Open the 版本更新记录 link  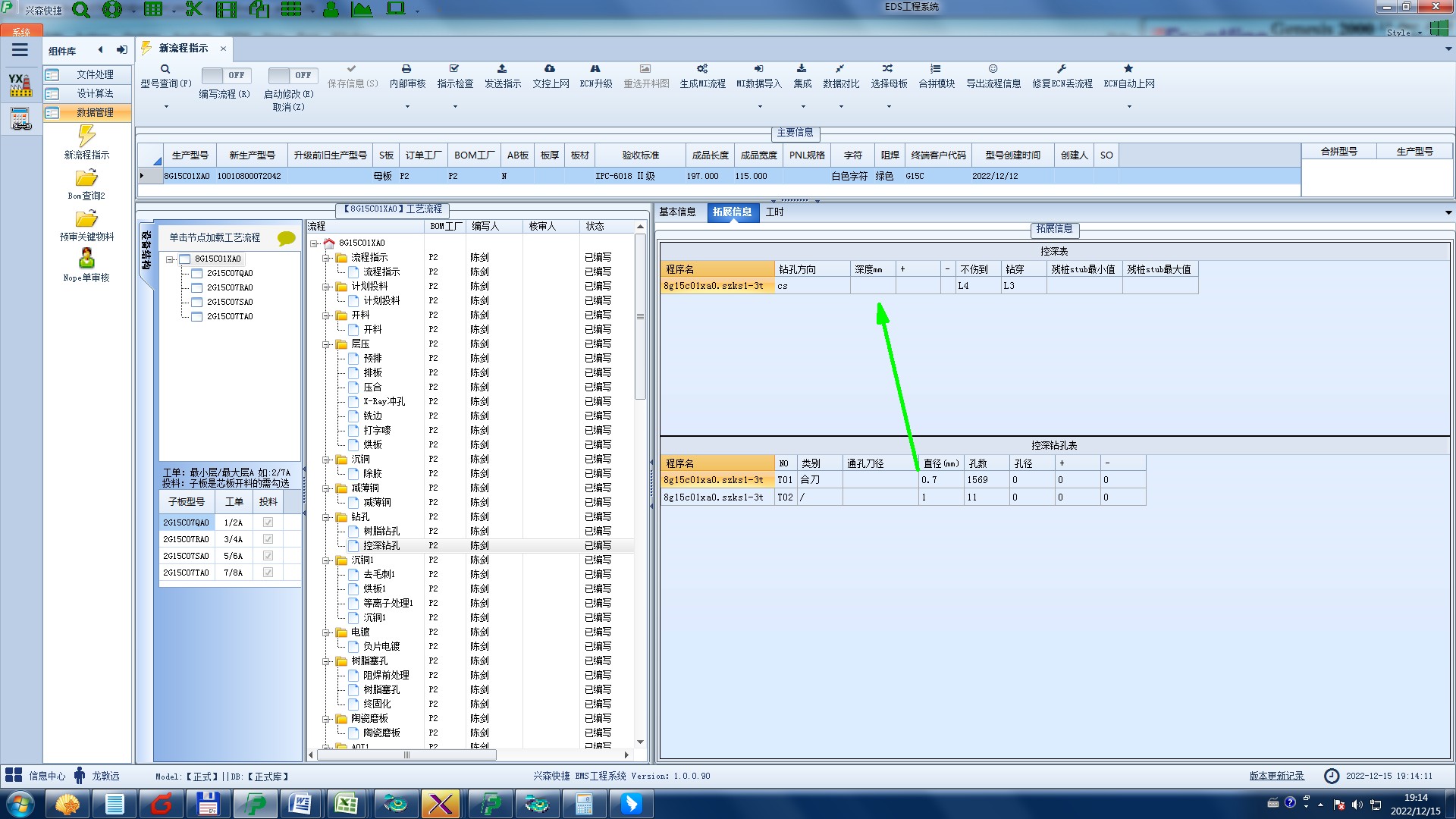(x=1276, y=776)
